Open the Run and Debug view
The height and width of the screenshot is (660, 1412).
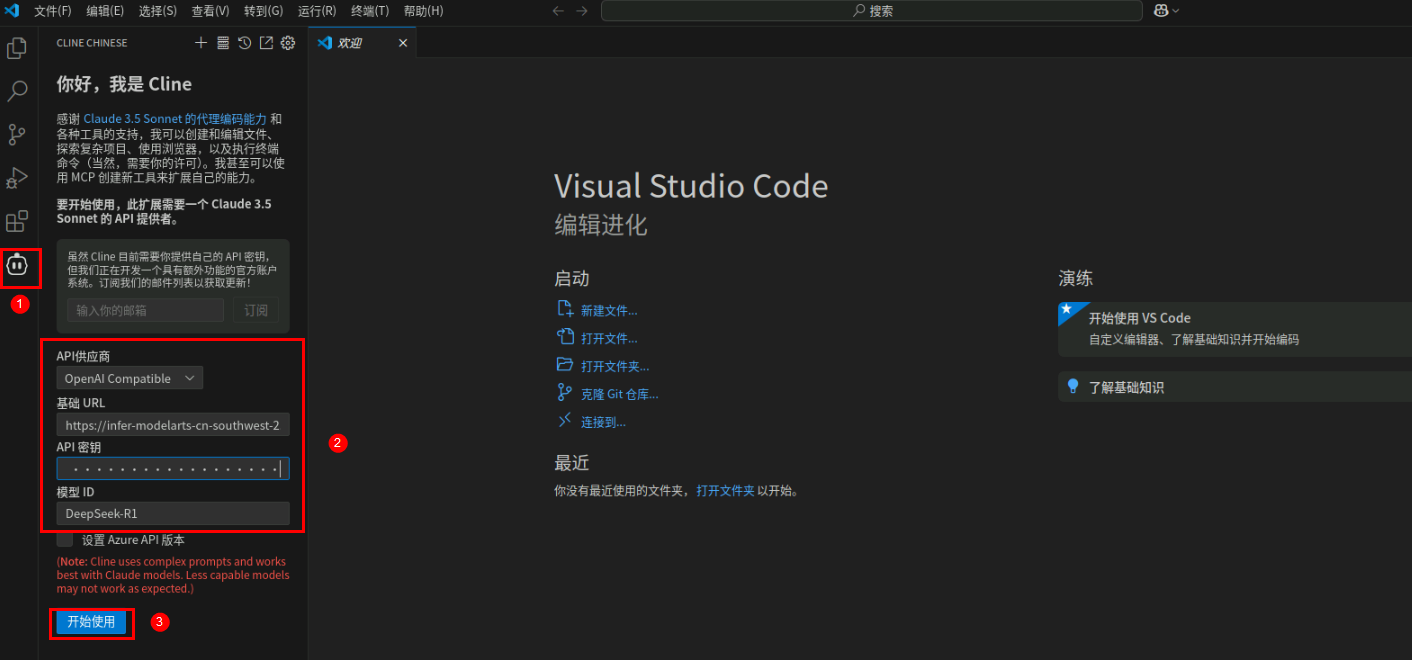point(17,177)
